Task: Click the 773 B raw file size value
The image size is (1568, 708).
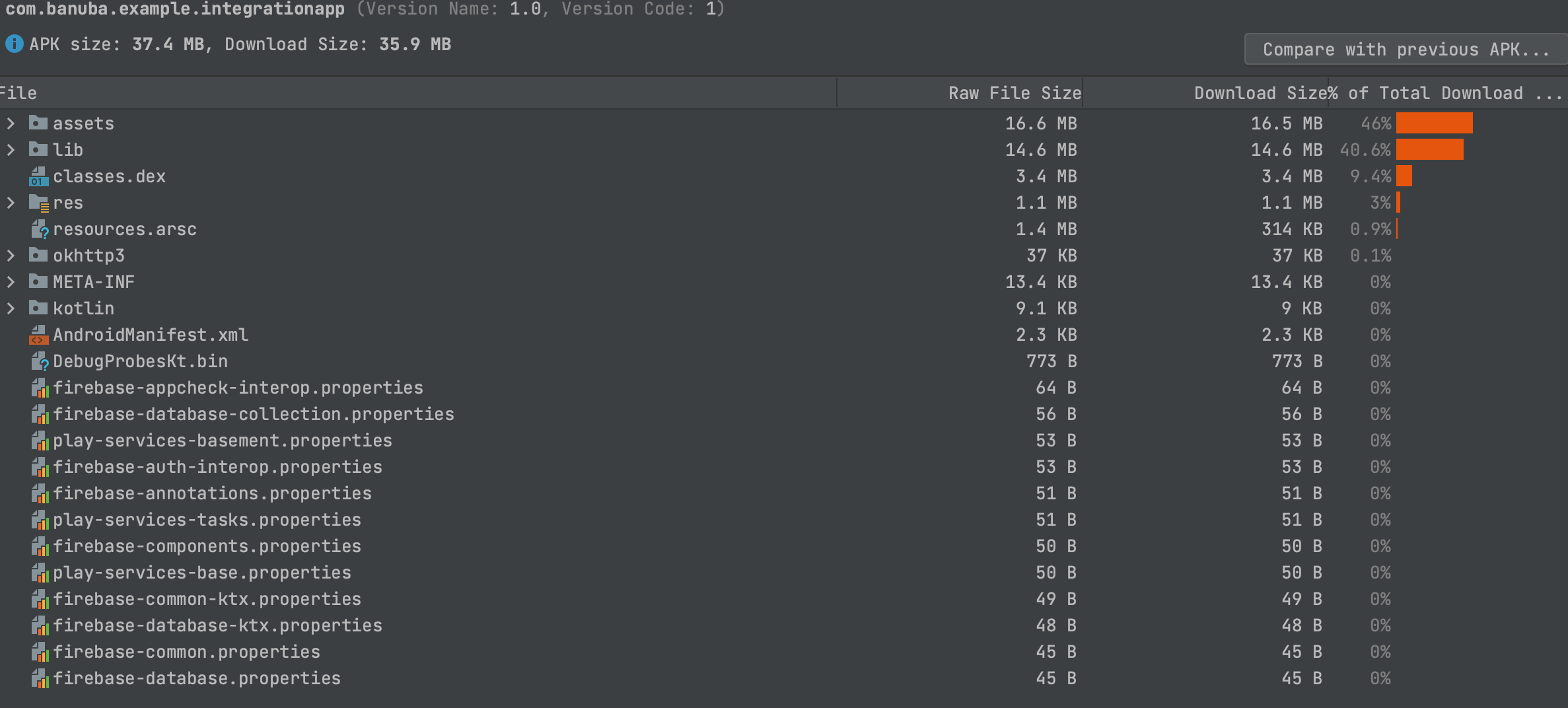Action: (1051, 361)
